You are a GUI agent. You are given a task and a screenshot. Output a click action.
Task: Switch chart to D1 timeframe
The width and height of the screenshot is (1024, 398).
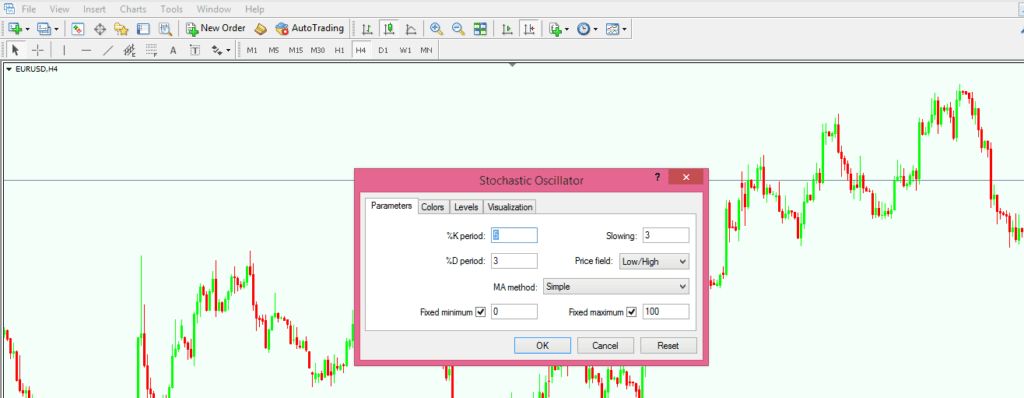tap(383, 50)
